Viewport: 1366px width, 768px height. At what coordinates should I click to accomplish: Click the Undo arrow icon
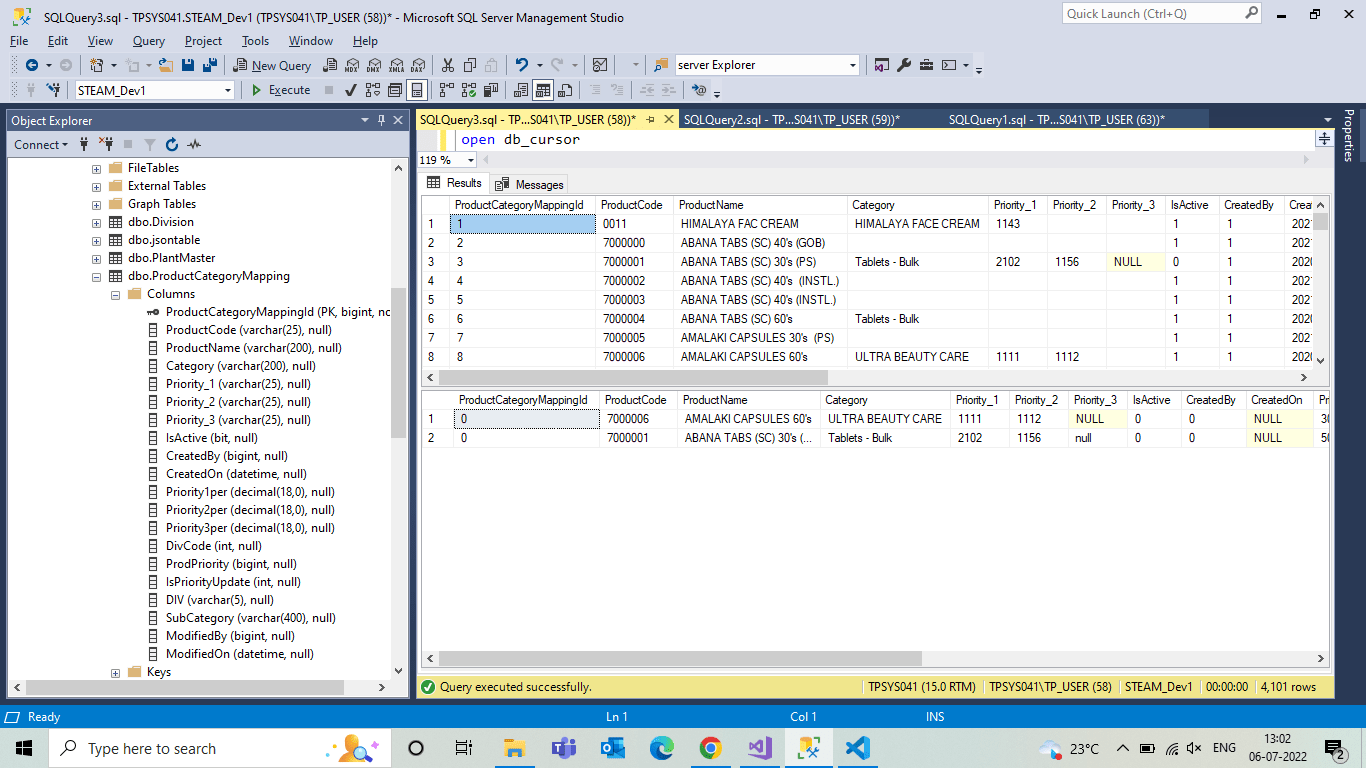tap(522, 65)
